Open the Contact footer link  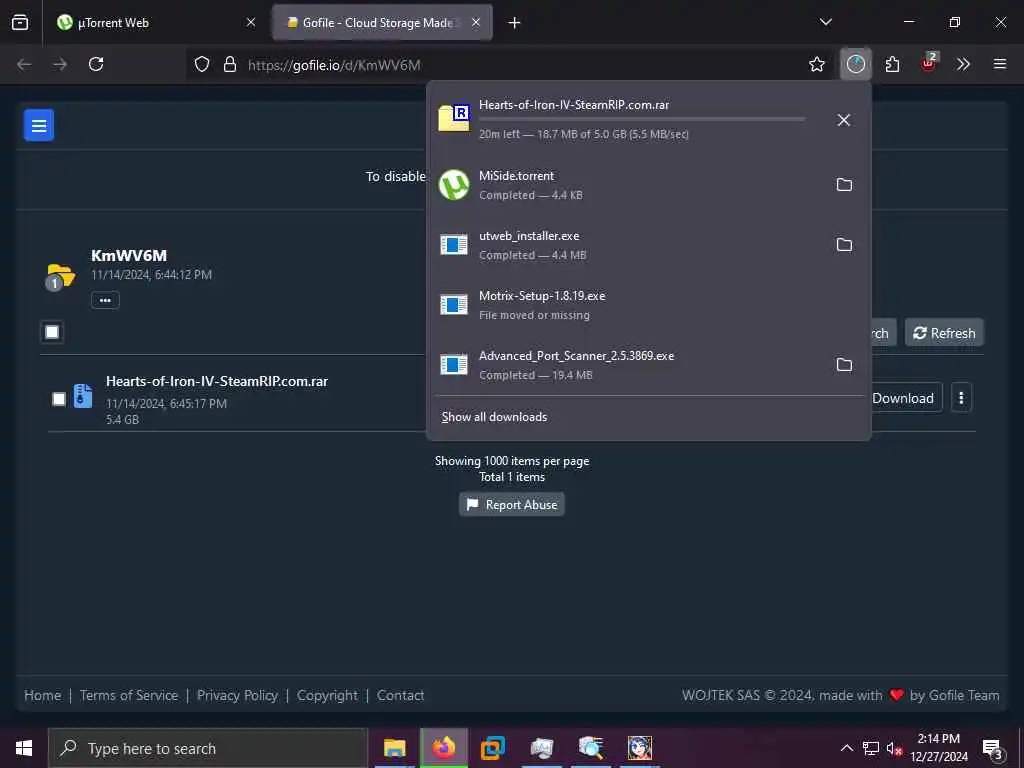tap(400, 696)
